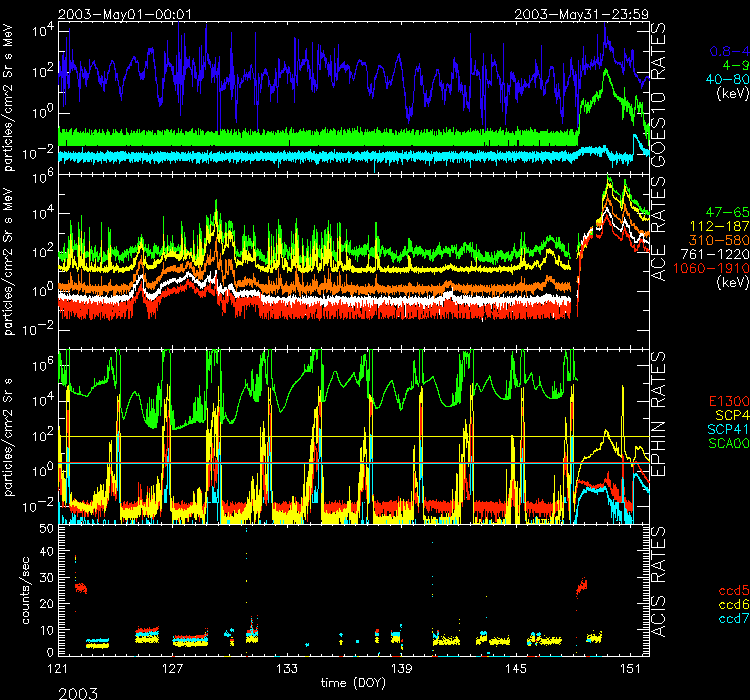The height and width of the screenshot is (700, 750).
Task: Click the time (DOY) axis title
Action: (x=355, y=682)
